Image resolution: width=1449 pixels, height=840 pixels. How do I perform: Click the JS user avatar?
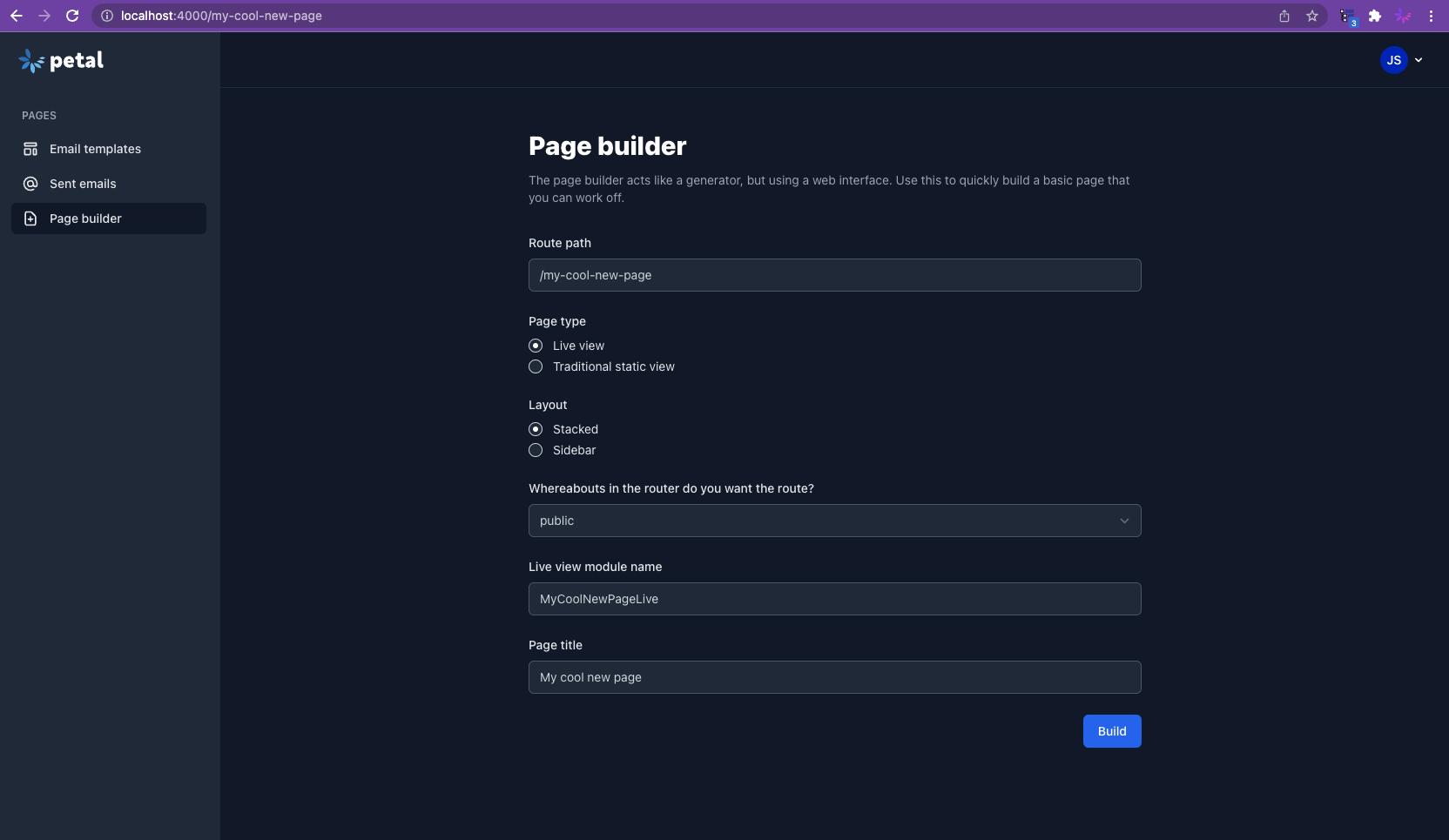tap(1394, 60)
